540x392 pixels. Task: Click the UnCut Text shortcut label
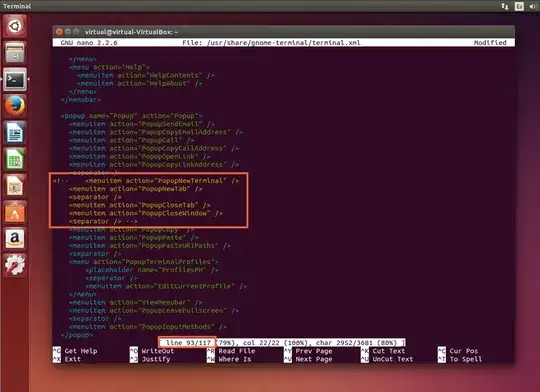pyautogui.click(x=393, y=359)
